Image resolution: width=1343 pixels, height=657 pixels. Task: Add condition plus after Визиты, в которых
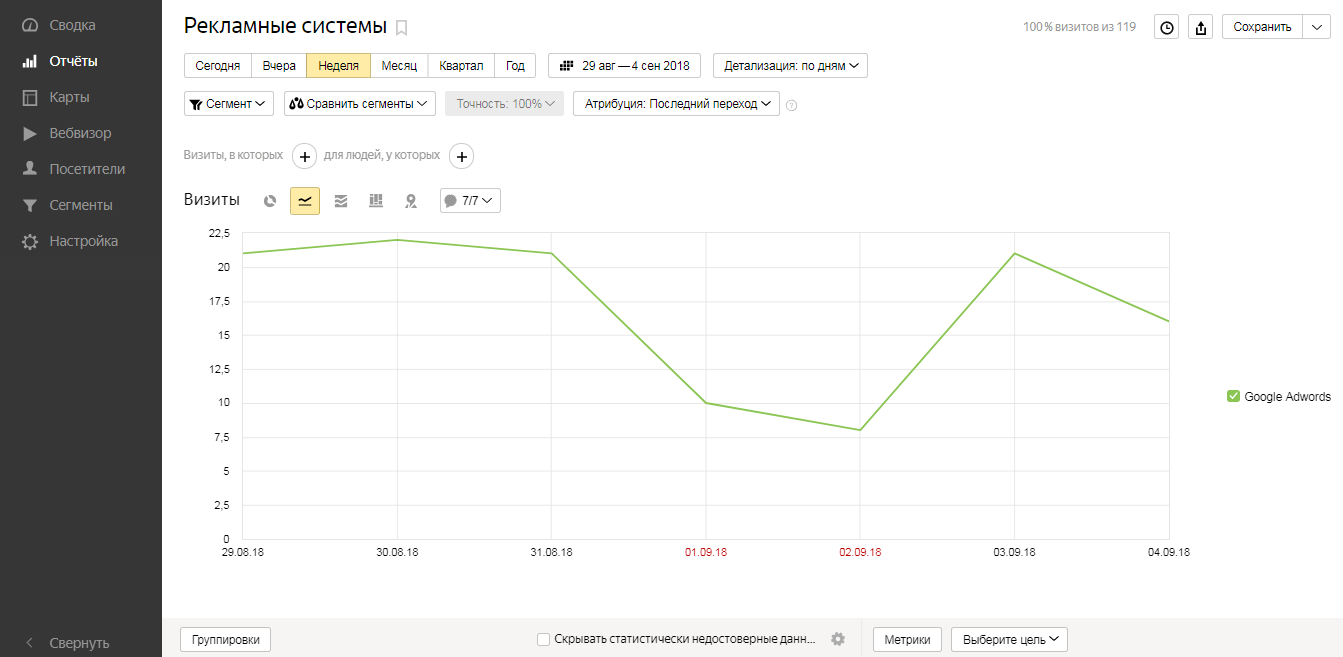coord(305,156)
